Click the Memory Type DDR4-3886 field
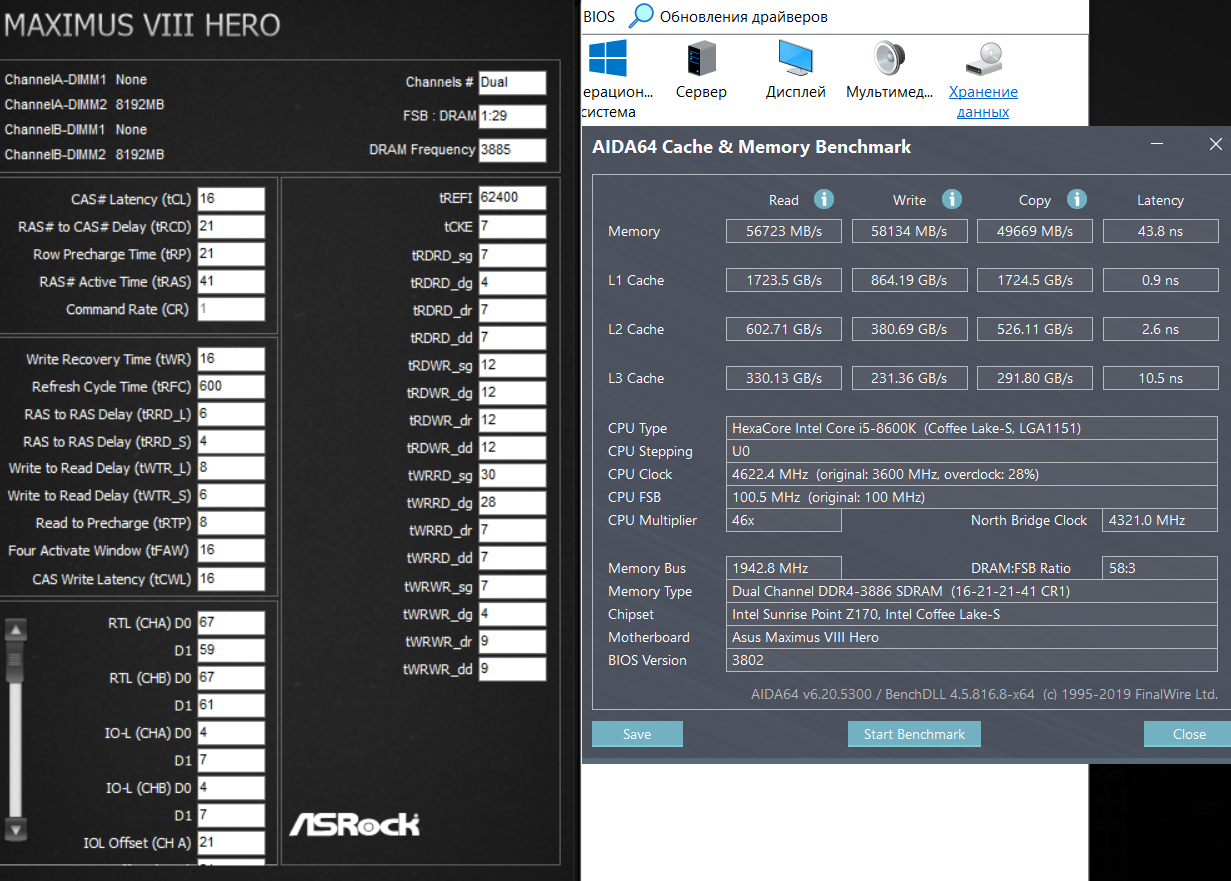Viewport: 1231px width, 881px height. pyautogui.click(x=972, y=591)
